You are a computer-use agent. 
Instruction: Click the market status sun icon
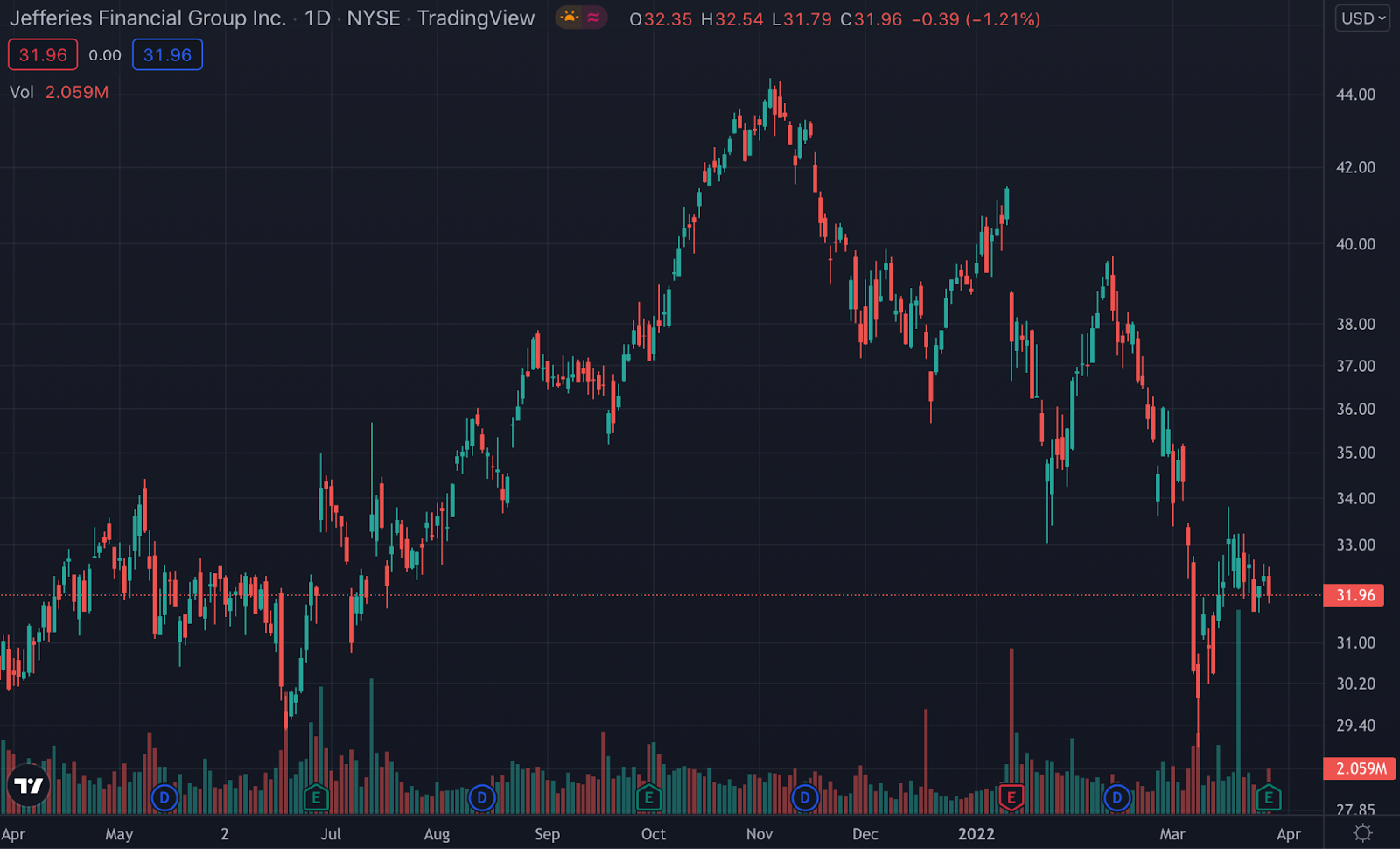570,18
